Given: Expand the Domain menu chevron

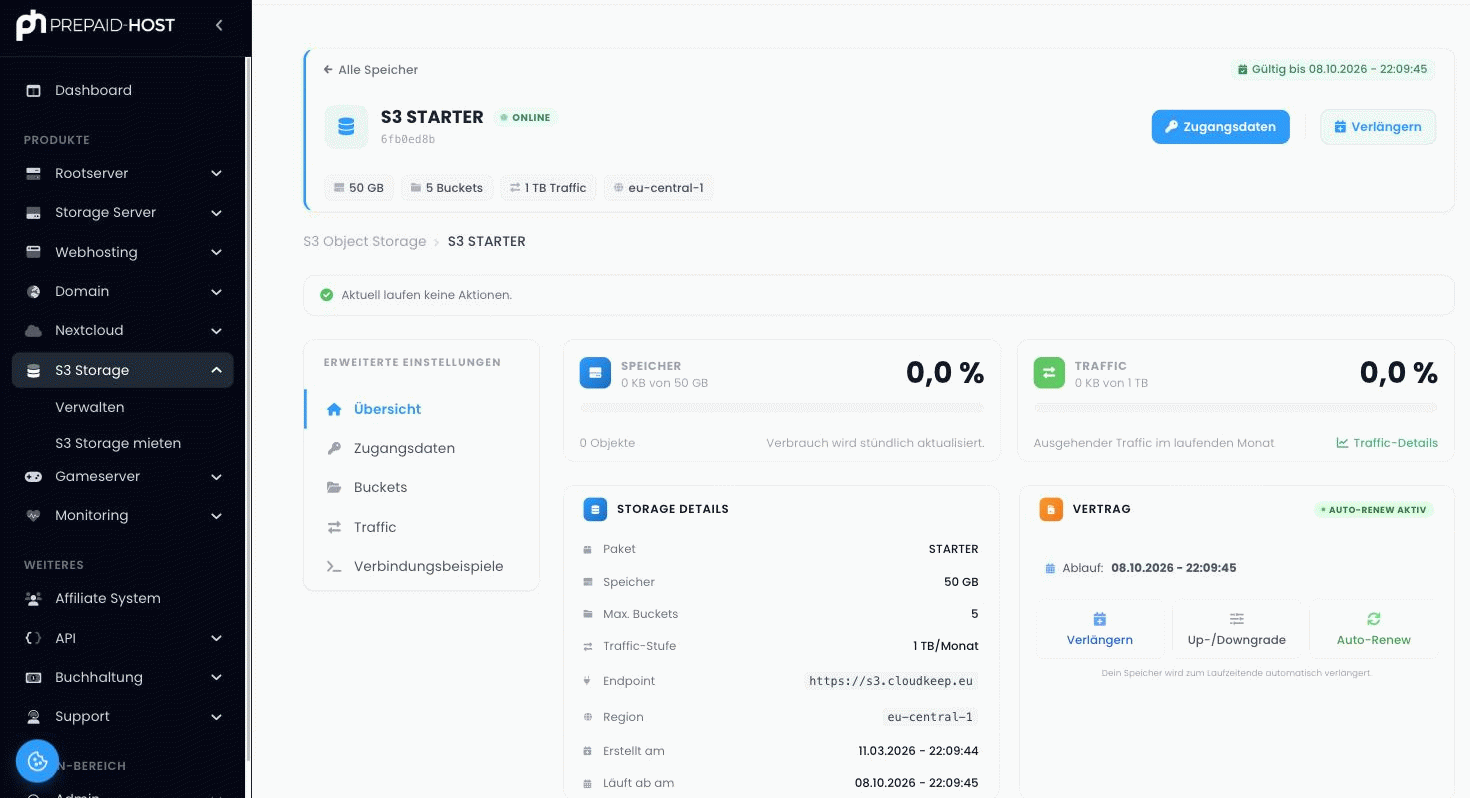Looking at the screenshot, I should pos(216,291).
